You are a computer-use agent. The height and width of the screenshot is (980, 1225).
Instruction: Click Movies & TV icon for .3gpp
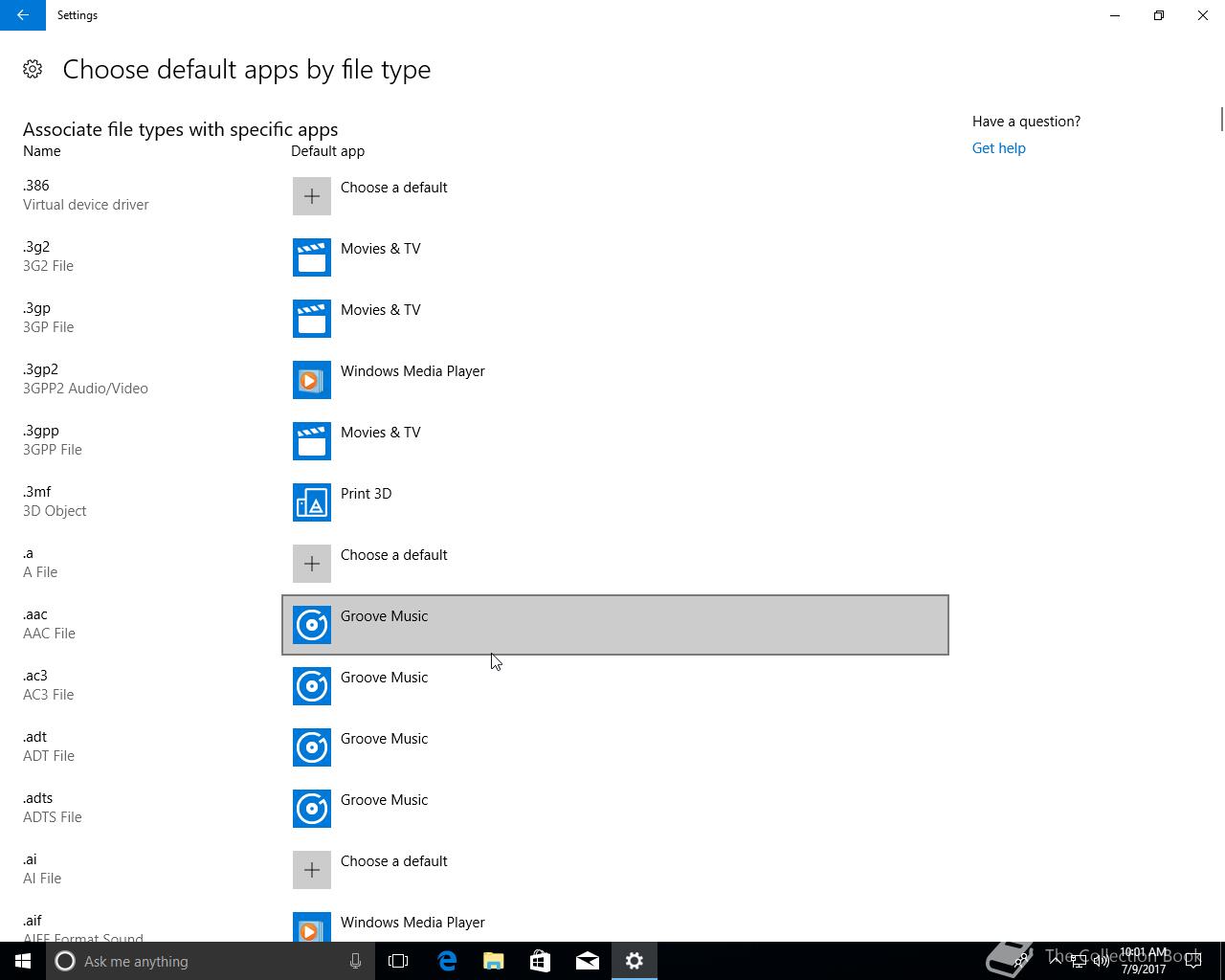[x=312, y=441]
